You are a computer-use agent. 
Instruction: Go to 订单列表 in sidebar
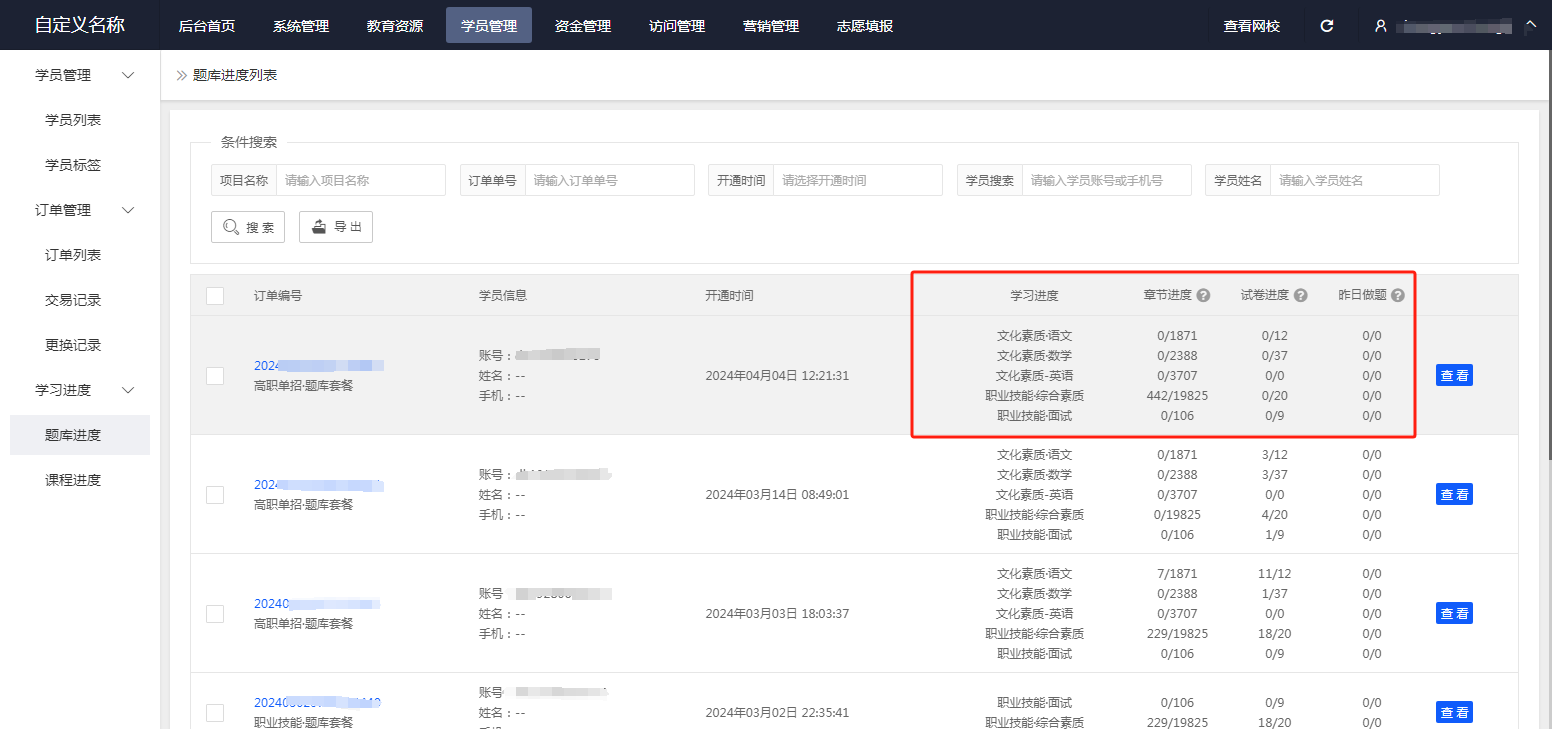[73, 255]
